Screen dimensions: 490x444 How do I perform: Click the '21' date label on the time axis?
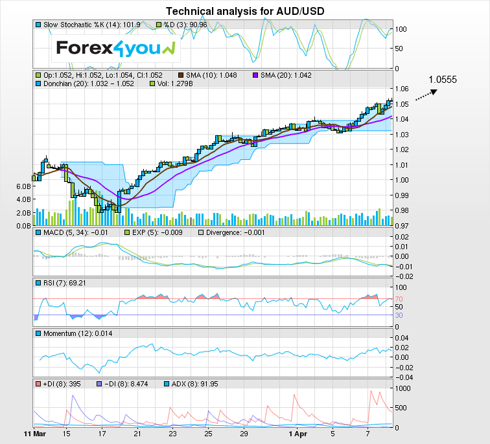click(137, 434)
